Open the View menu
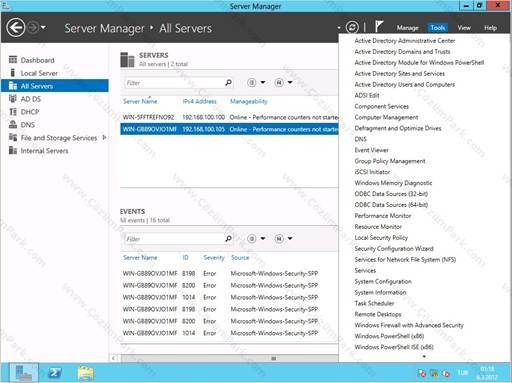The width and height of the screenshot is (512, 383). [464, 28]
